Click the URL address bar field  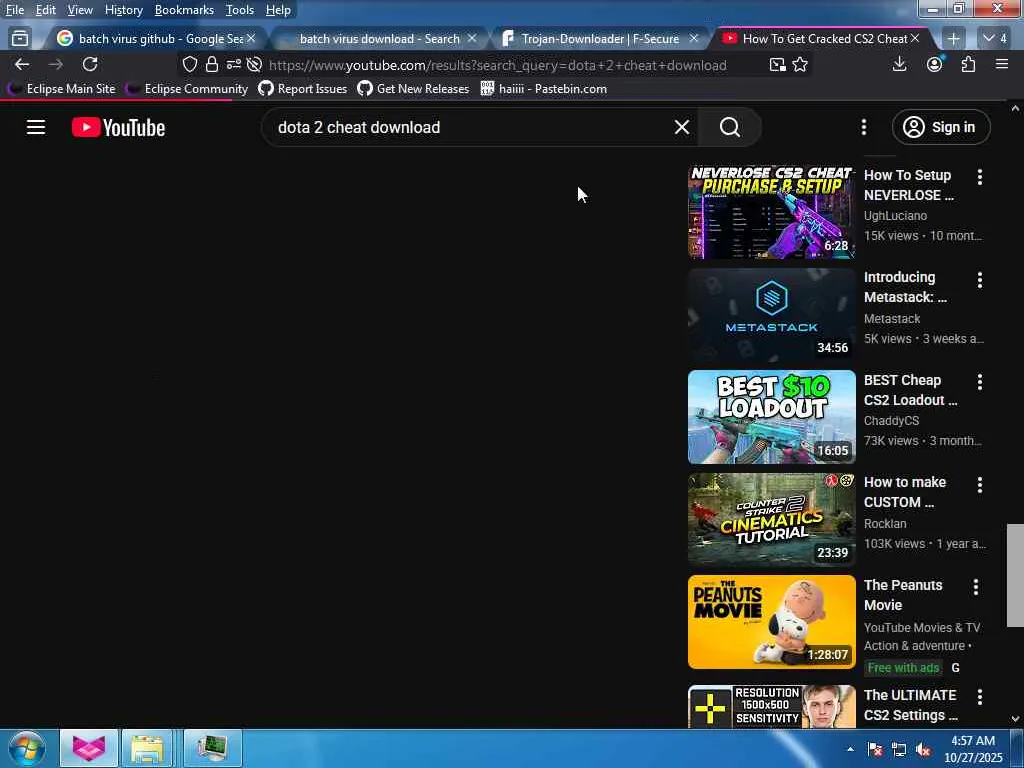(496, 65)
